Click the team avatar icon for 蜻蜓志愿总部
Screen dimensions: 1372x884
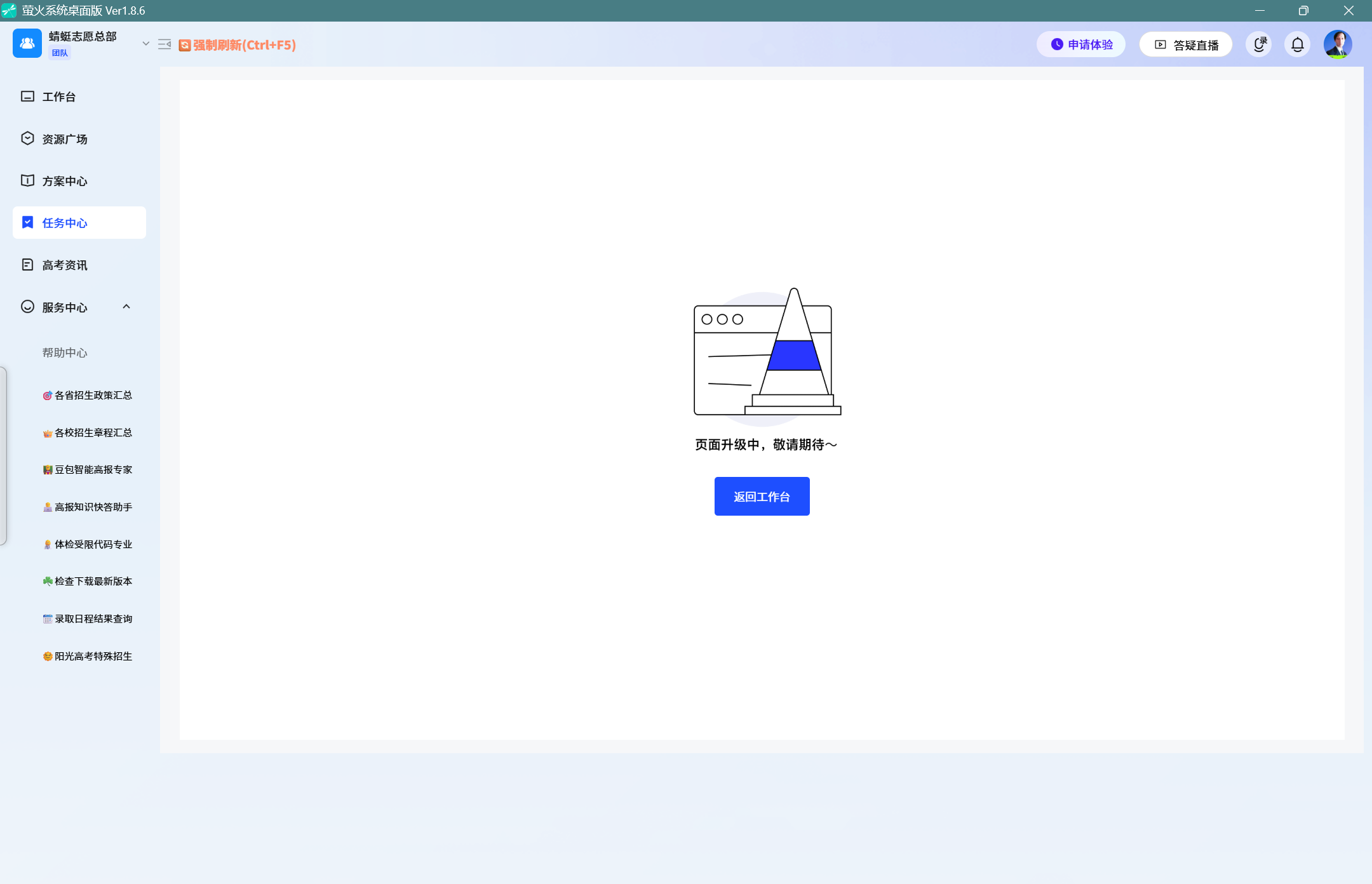(x=27, y=44)
